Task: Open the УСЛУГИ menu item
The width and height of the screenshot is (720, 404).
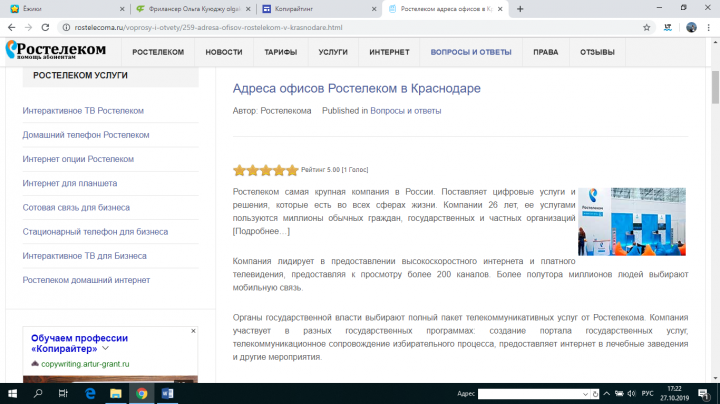Action: coord(333,52)
